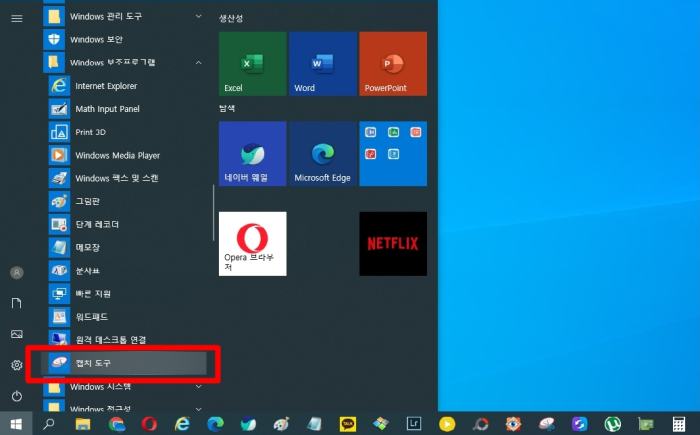Screen dimensions: 700x435
Task: Launch Opera from the taskbar
Action: tap(149, 424)
